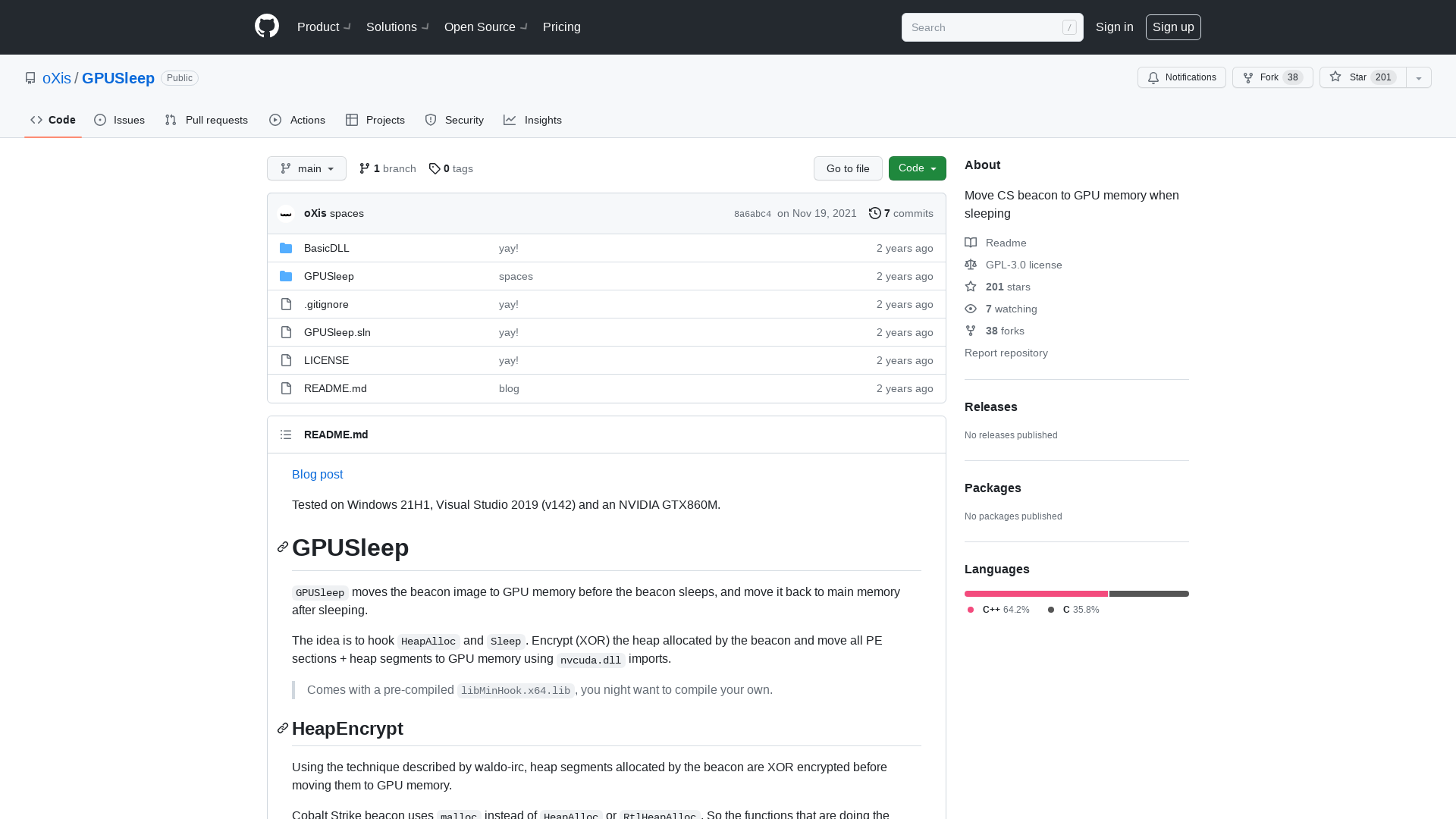Click the .gitignore file icon
The width and height of the screenshot is (1456, 819).
pos(286,304)
